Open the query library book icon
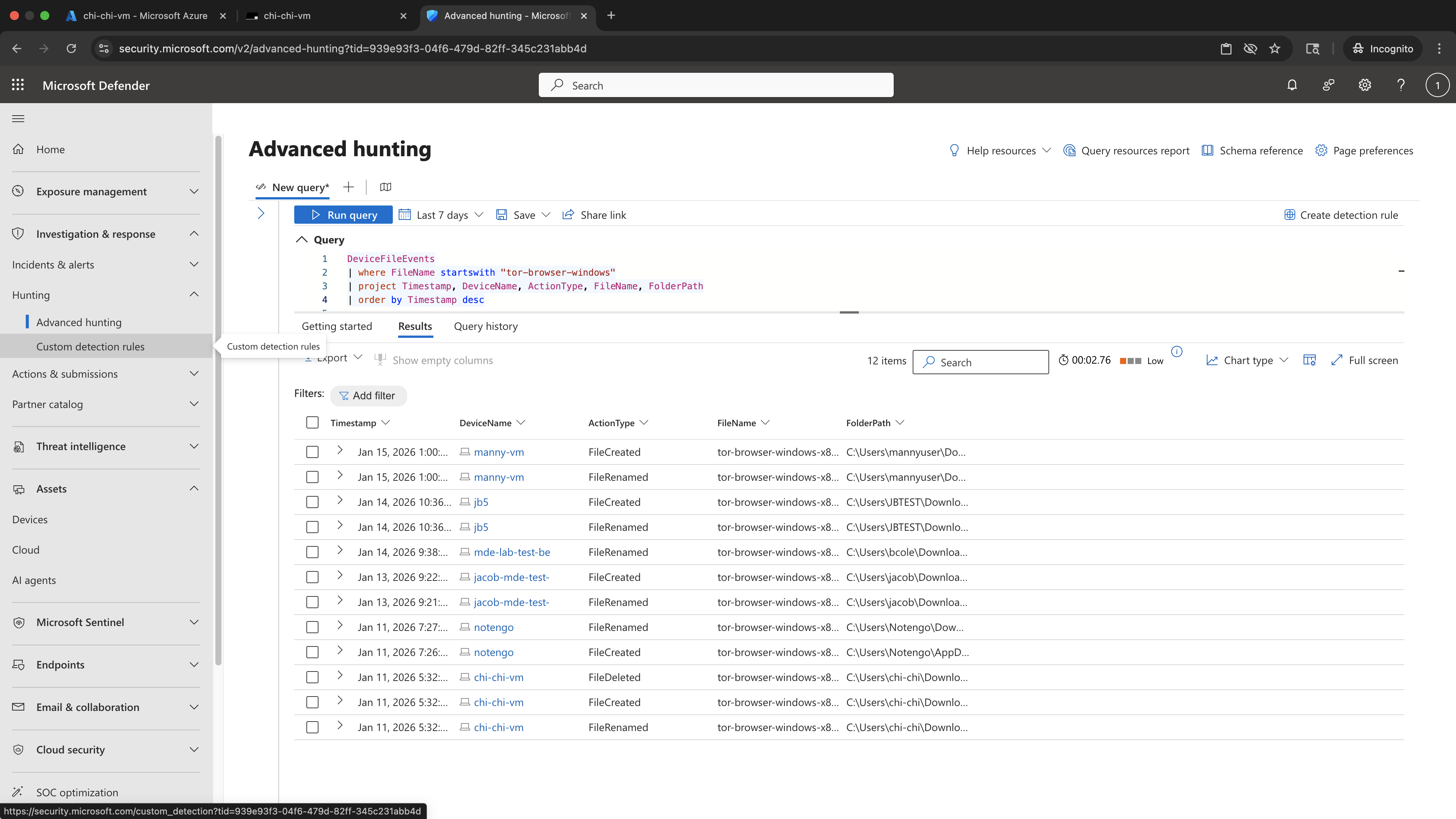 [386, 187]
